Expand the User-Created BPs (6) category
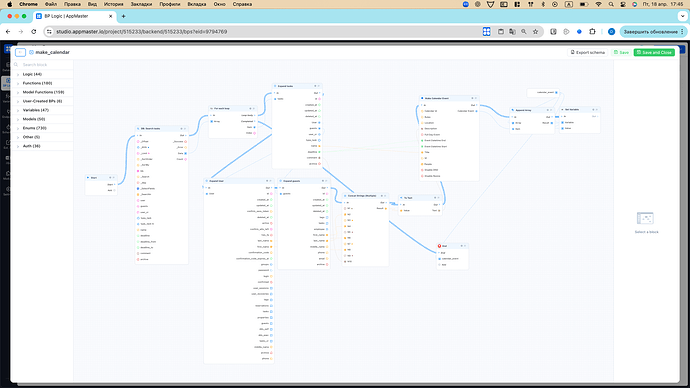The width and height of the screenshot is (690, 388). point(43,101)
